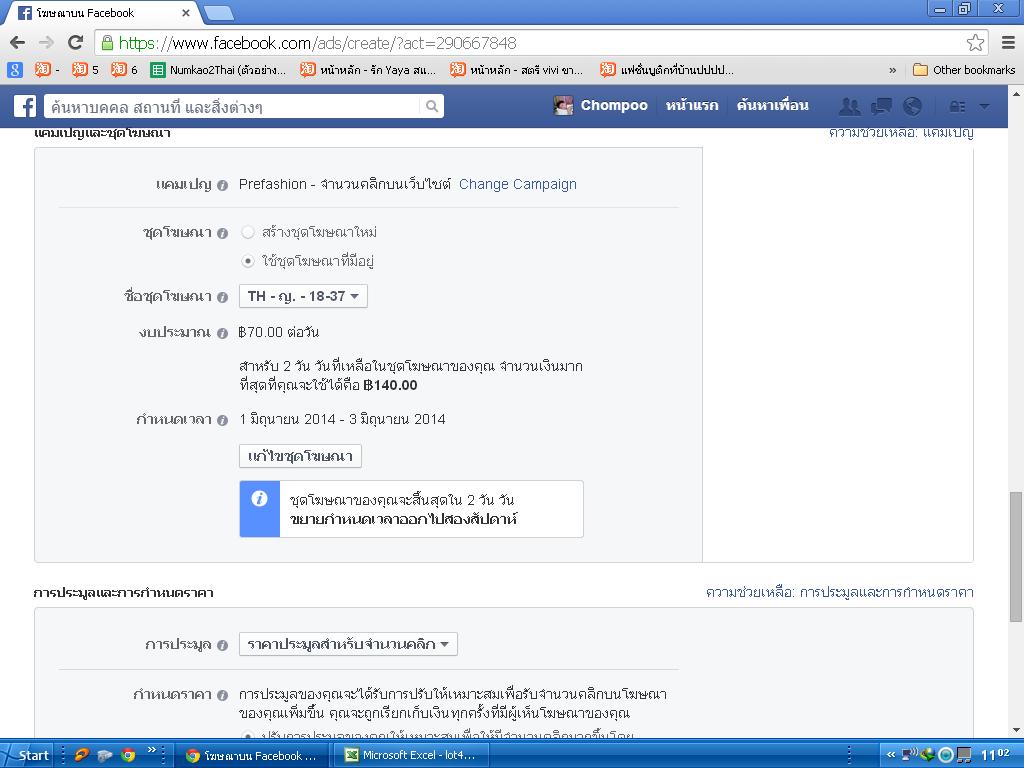Screen dimensions: 1024x768
Task: Open ค้นหาเพื่อน
Action: pyautogui.click(x=773, y=105)
